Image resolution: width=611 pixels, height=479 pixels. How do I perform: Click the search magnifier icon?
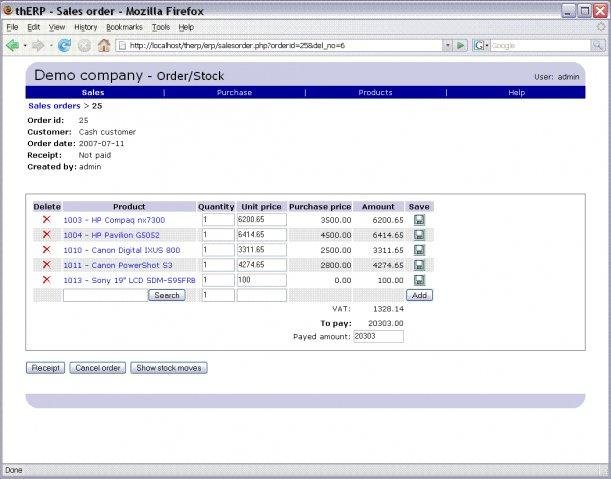pos(597,46)
